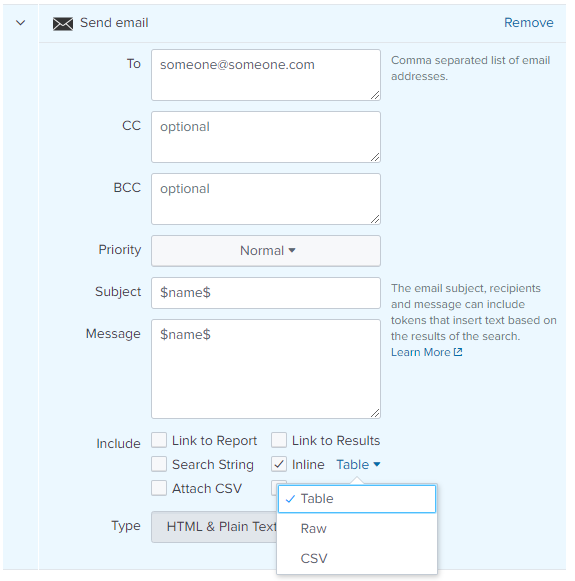Check the Search String option
This screenshot has height=581, width=575.
(x=159, y=464)
